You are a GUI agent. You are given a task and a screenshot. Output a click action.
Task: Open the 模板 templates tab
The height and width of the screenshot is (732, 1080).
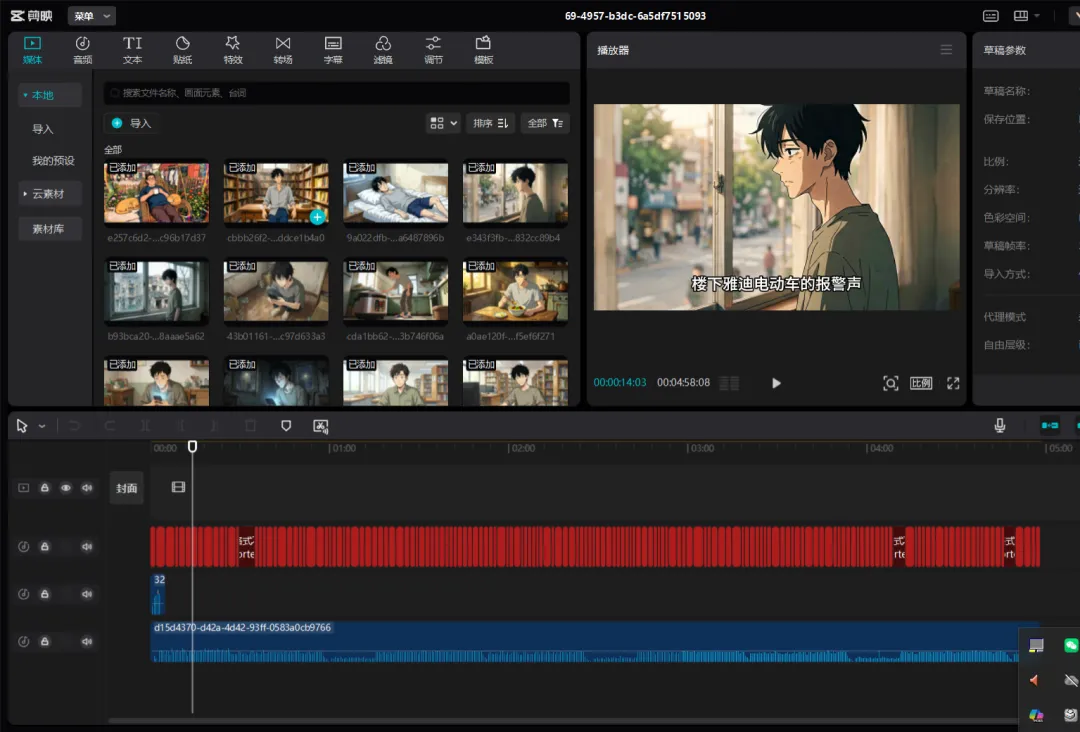click(484, 50)
